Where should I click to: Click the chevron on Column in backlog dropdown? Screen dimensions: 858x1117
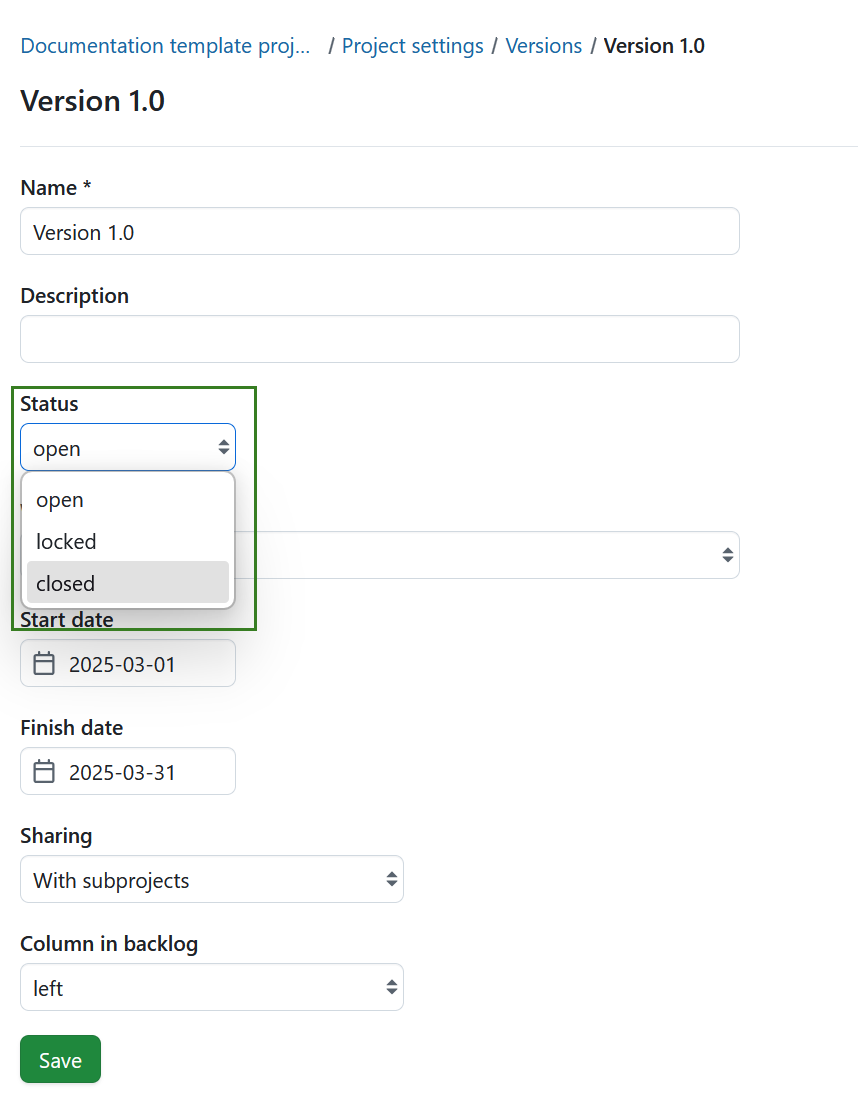391,987
